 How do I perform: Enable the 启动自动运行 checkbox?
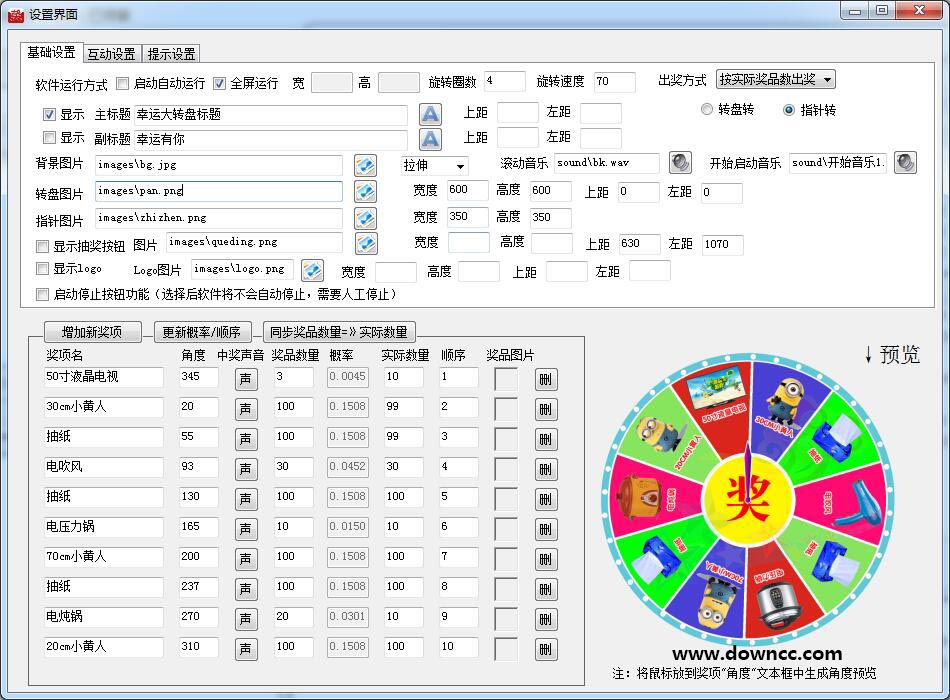pyautogui.click(x=125, y=83)
